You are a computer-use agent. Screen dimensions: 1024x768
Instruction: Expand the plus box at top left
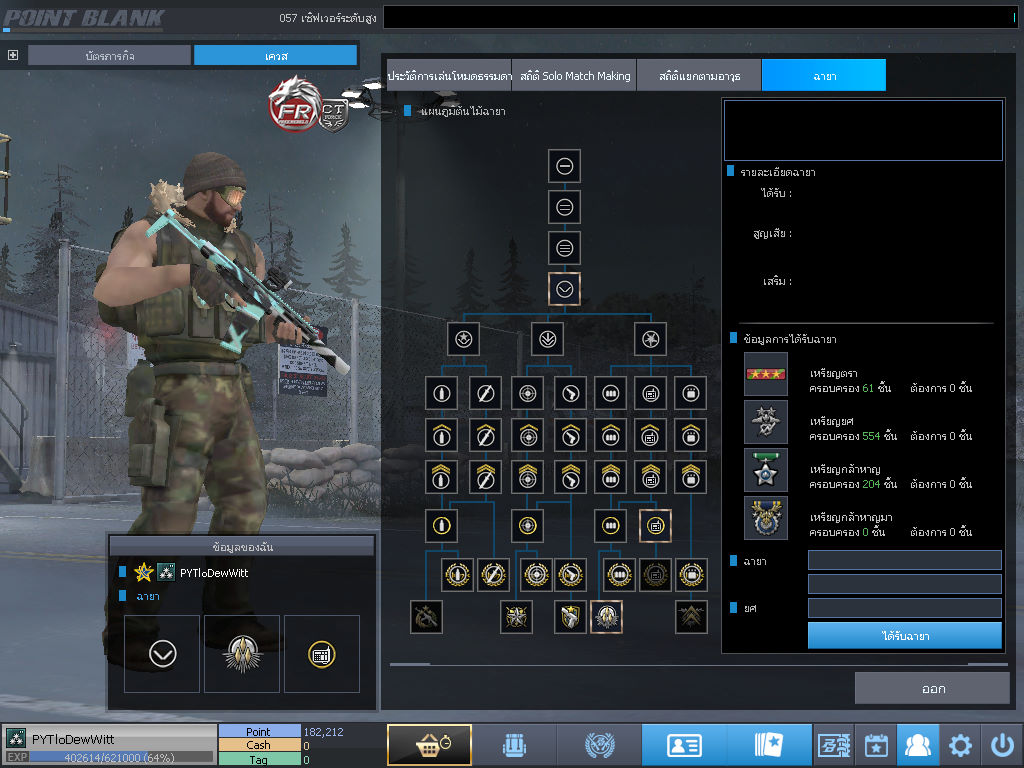[12, 55]
